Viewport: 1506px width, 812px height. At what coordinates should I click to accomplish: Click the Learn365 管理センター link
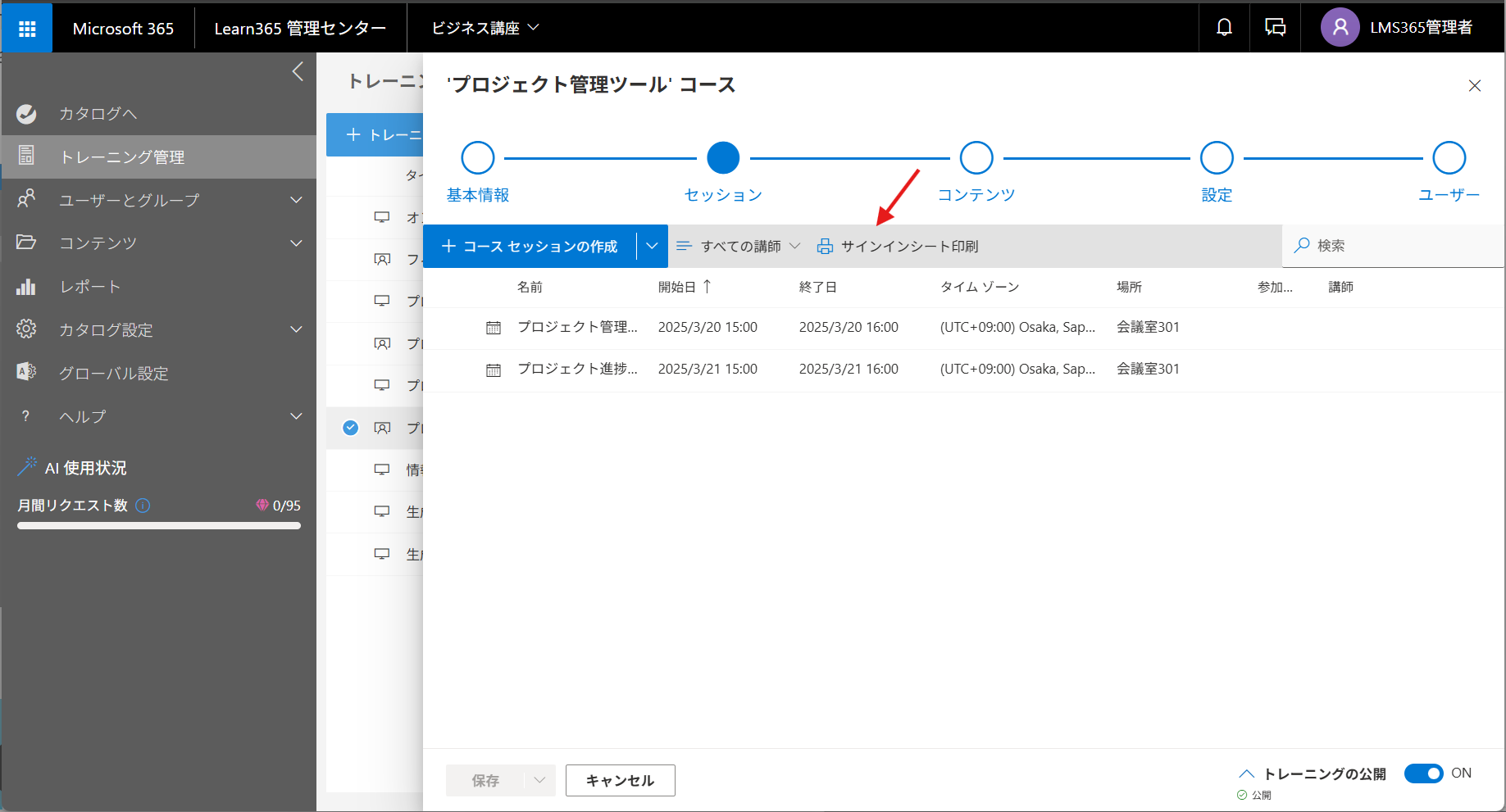[300, 29]
